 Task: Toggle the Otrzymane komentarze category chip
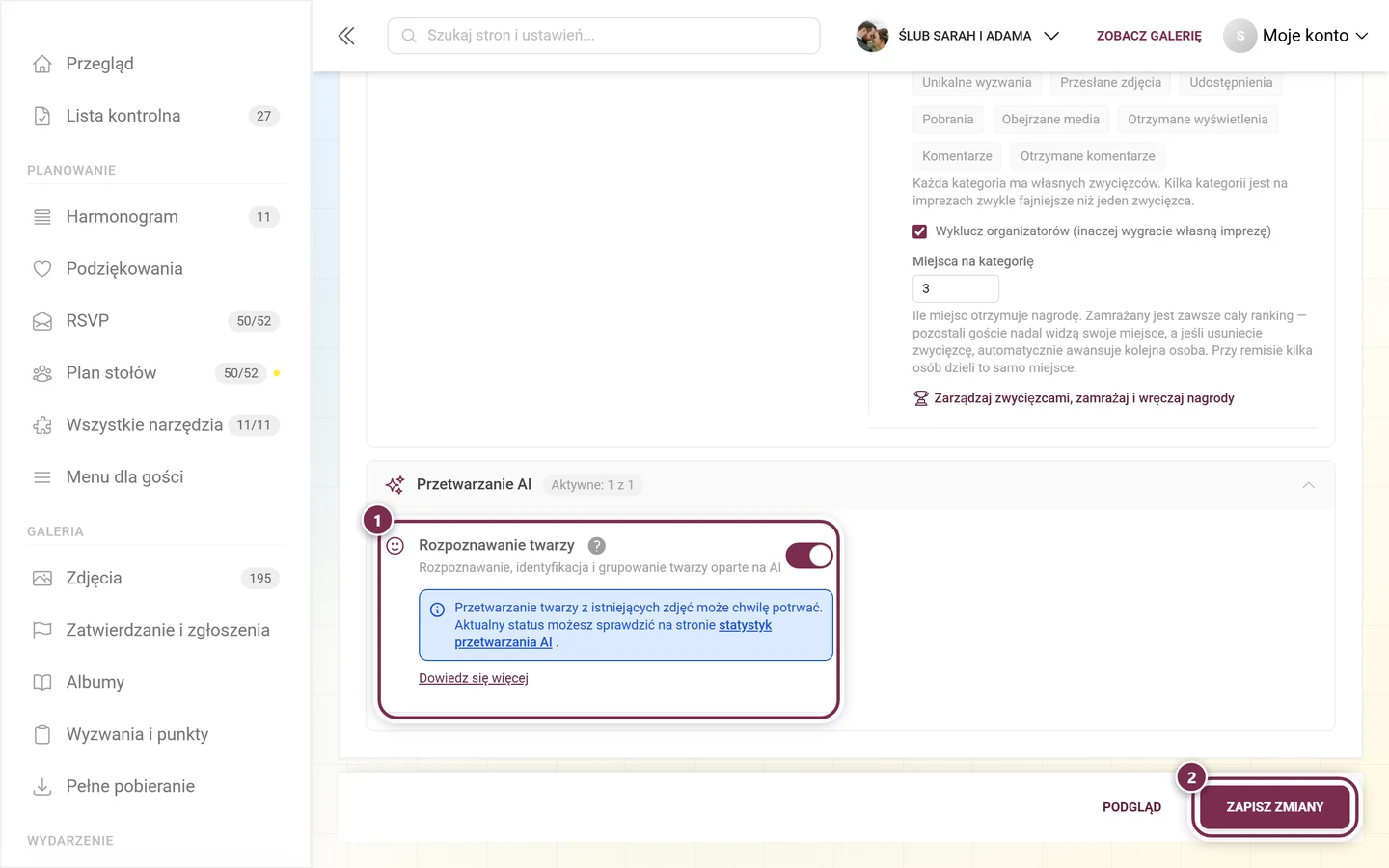click(x=1088, y=156)
